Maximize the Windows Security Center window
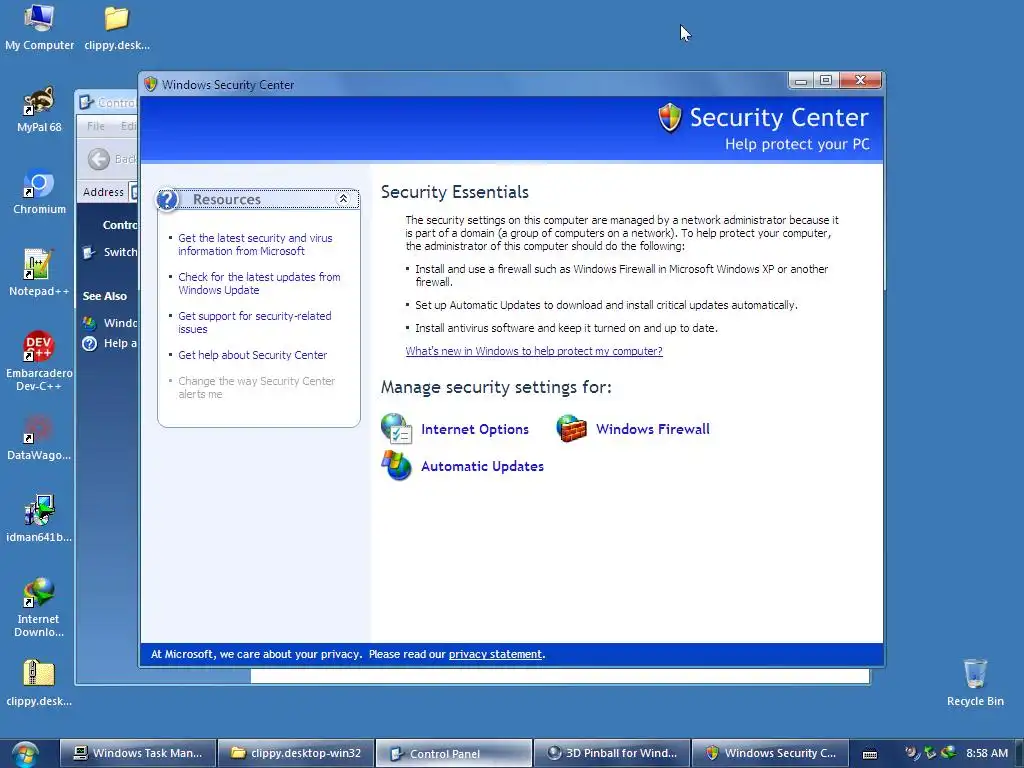The image size is (1024, 768). 825,80
